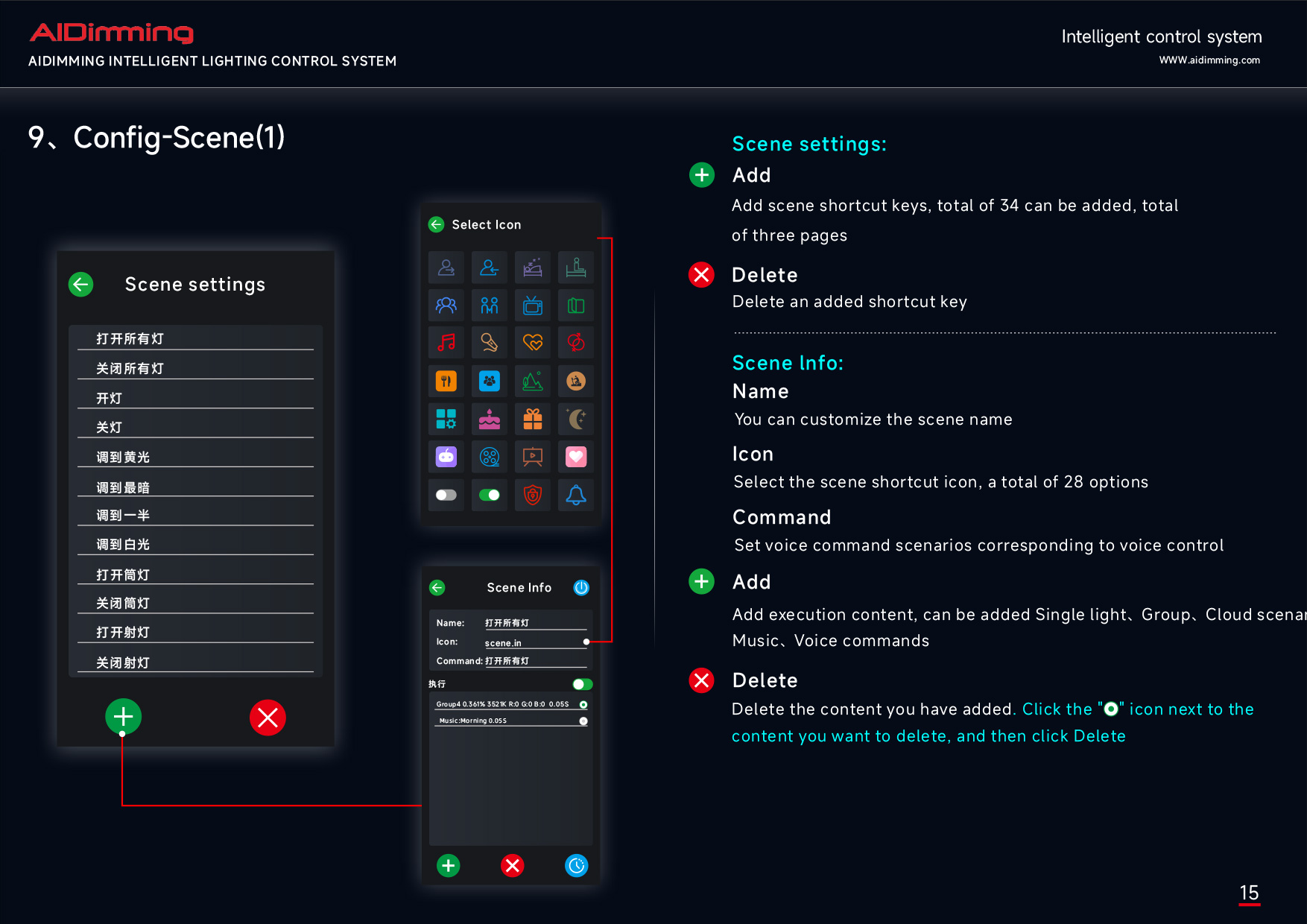1307x924 pixels.
Task: Choose the orange gift box icon
Action: (533, 419)
